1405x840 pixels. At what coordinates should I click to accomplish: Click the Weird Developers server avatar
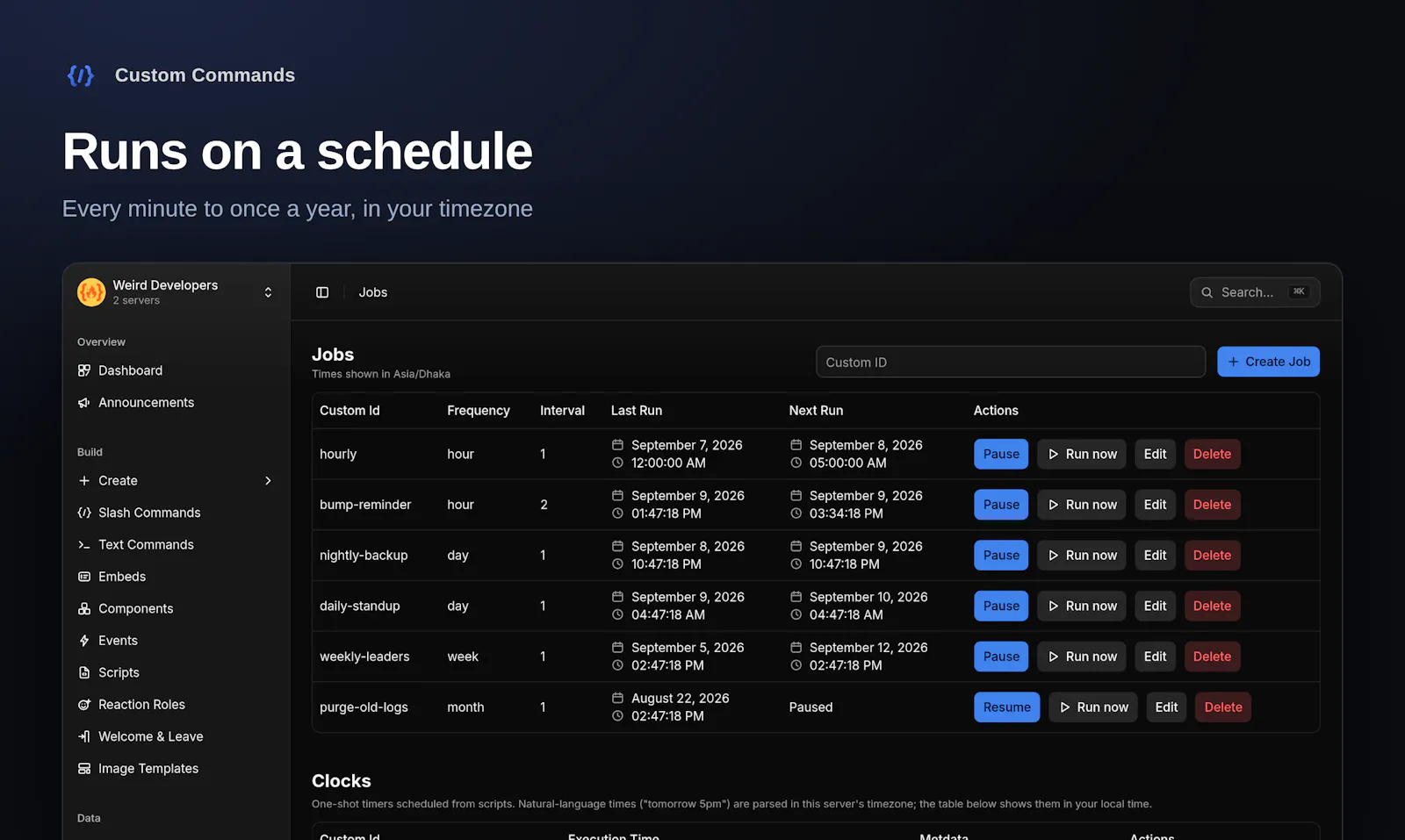91,292
